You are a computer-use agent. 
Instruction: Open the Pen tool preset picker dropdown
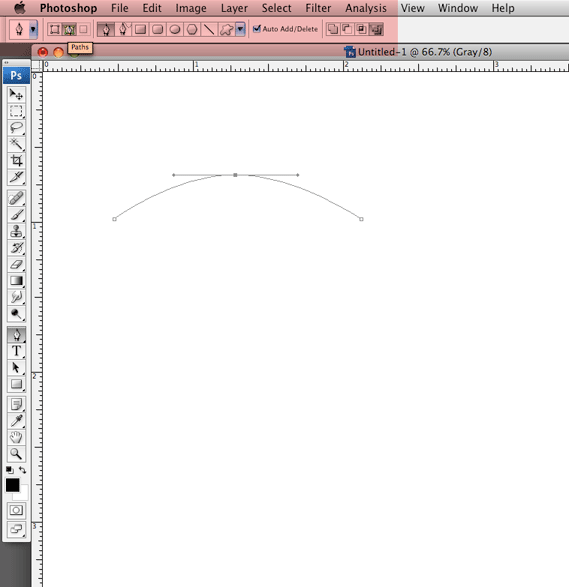33,29
